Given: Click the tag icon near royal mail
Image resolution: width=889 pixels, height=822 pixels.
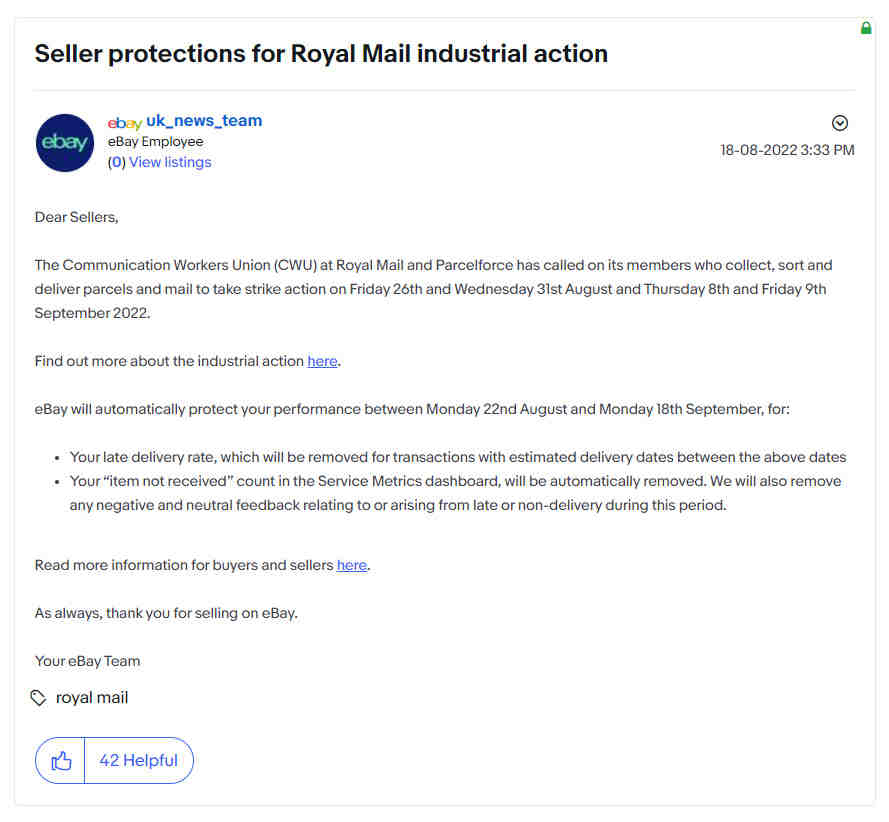Looking at the screenshot, I should pyautogui.click(x=38, y=698).
